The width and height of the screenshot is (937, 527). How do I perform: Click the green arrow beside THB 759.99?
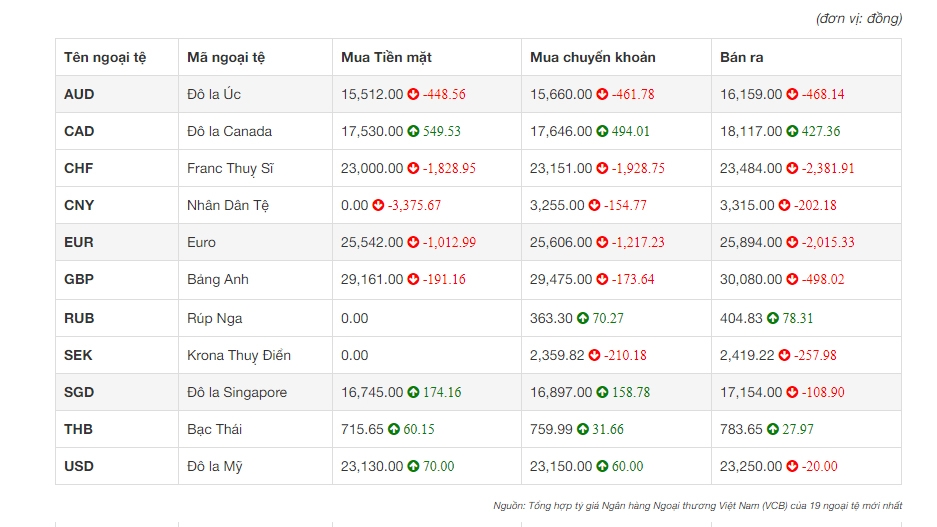click(583, 429)
